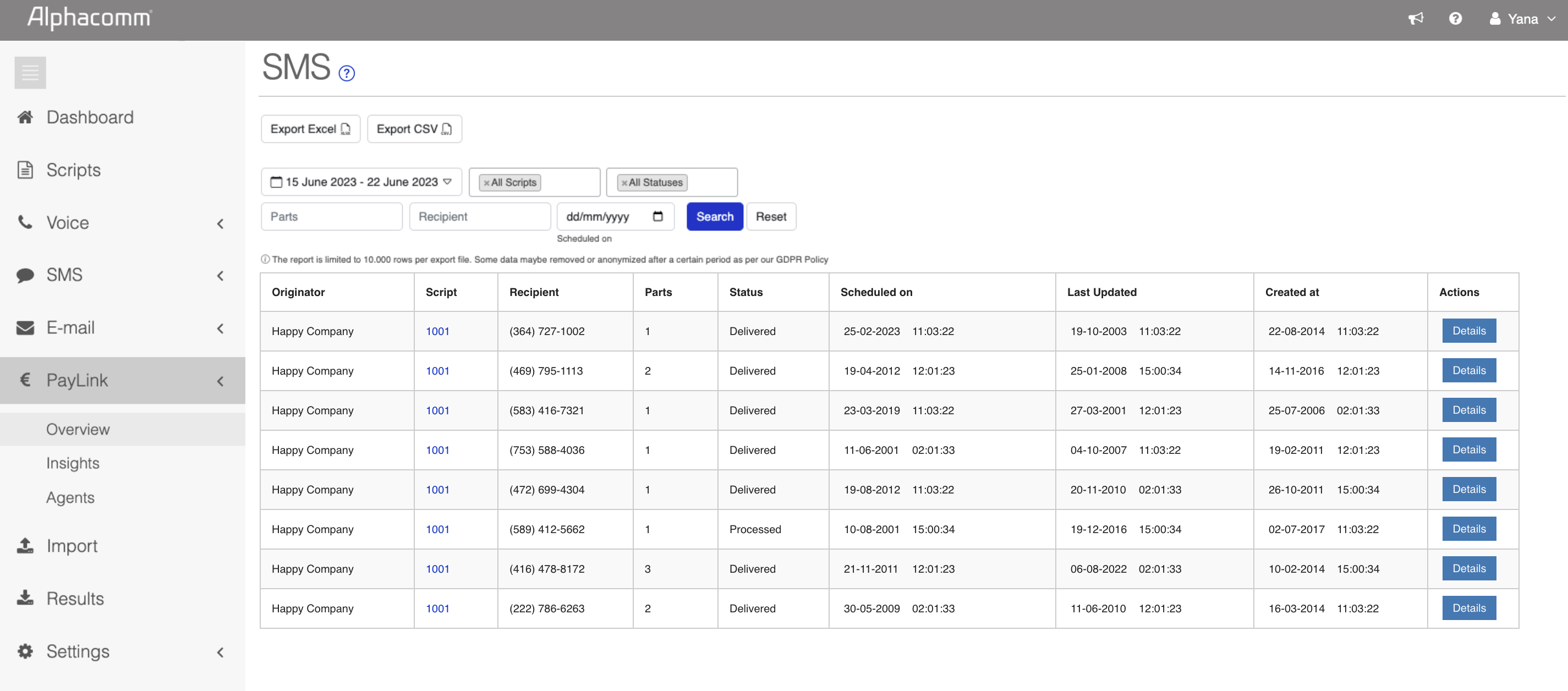The height and width of the screenshot is (691, 1568).
Task: Click the blue Search button
Action: pos(714,216)
